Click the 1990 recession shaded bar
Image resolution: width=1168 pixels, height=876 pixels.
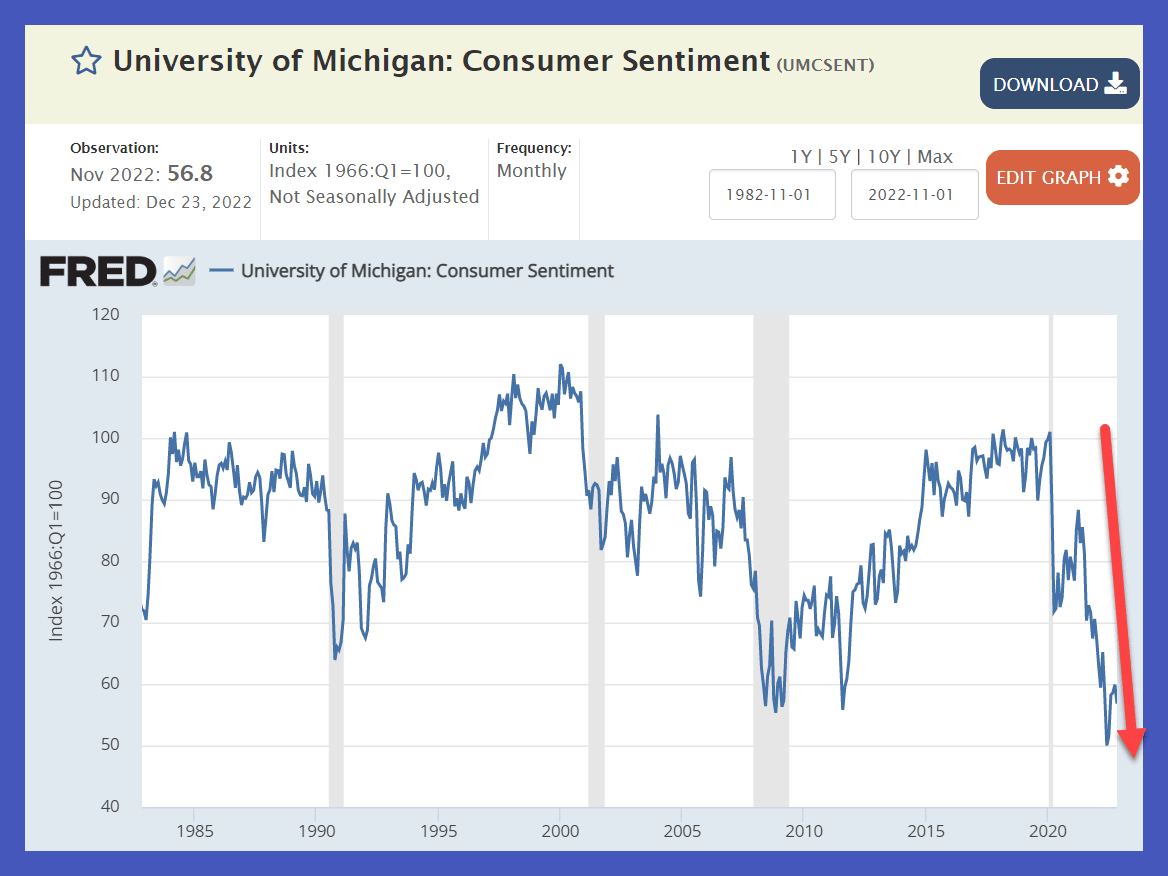coord(336,560)
